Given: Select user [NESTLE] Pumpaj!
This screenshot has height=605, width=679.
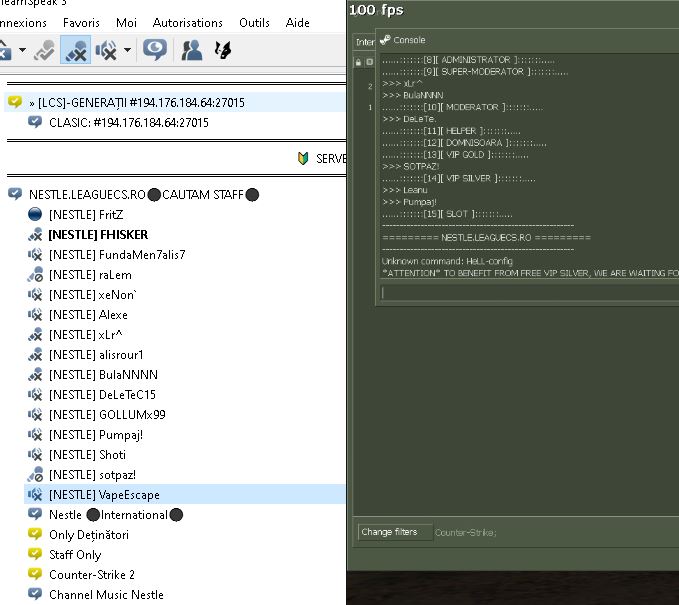Looking at the screenshot, I should click(x=96, y=435).
